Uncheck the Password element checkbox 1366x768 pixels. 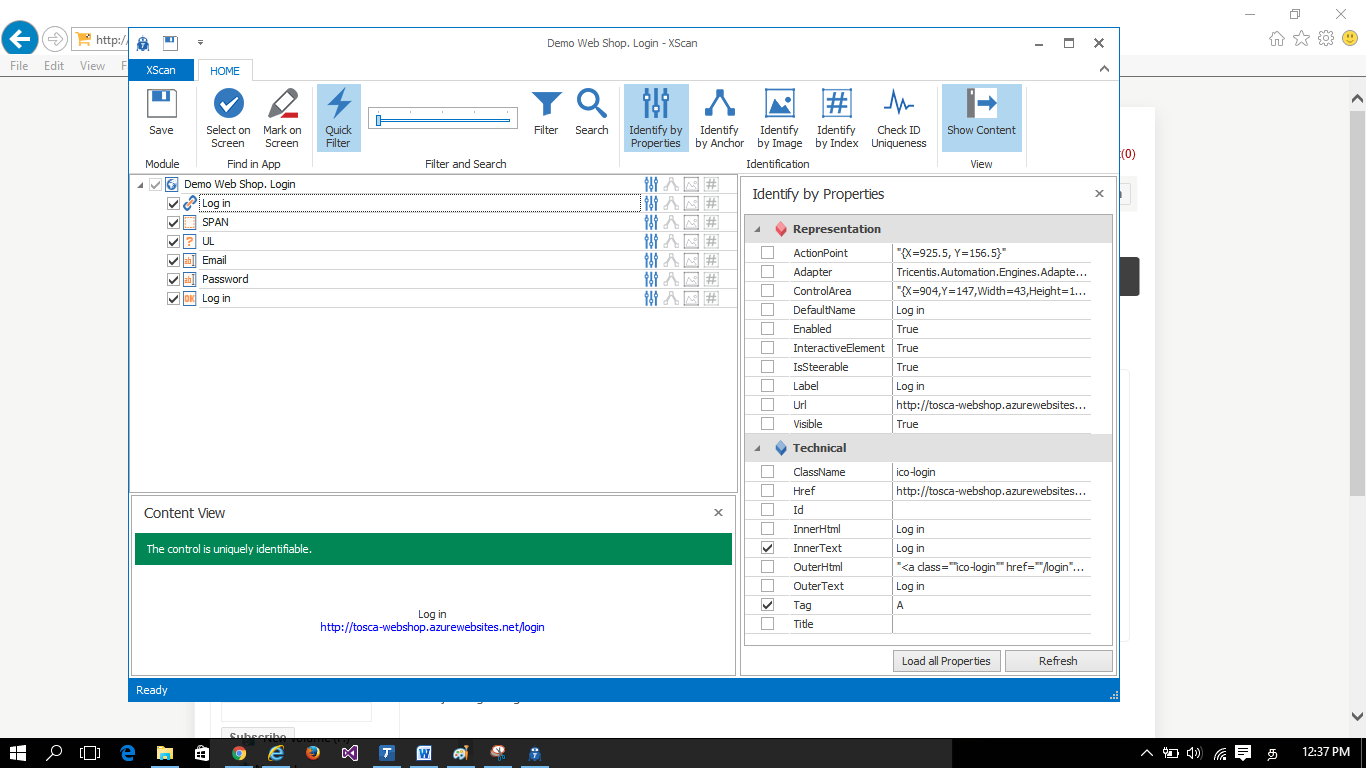tap(172, 278)
